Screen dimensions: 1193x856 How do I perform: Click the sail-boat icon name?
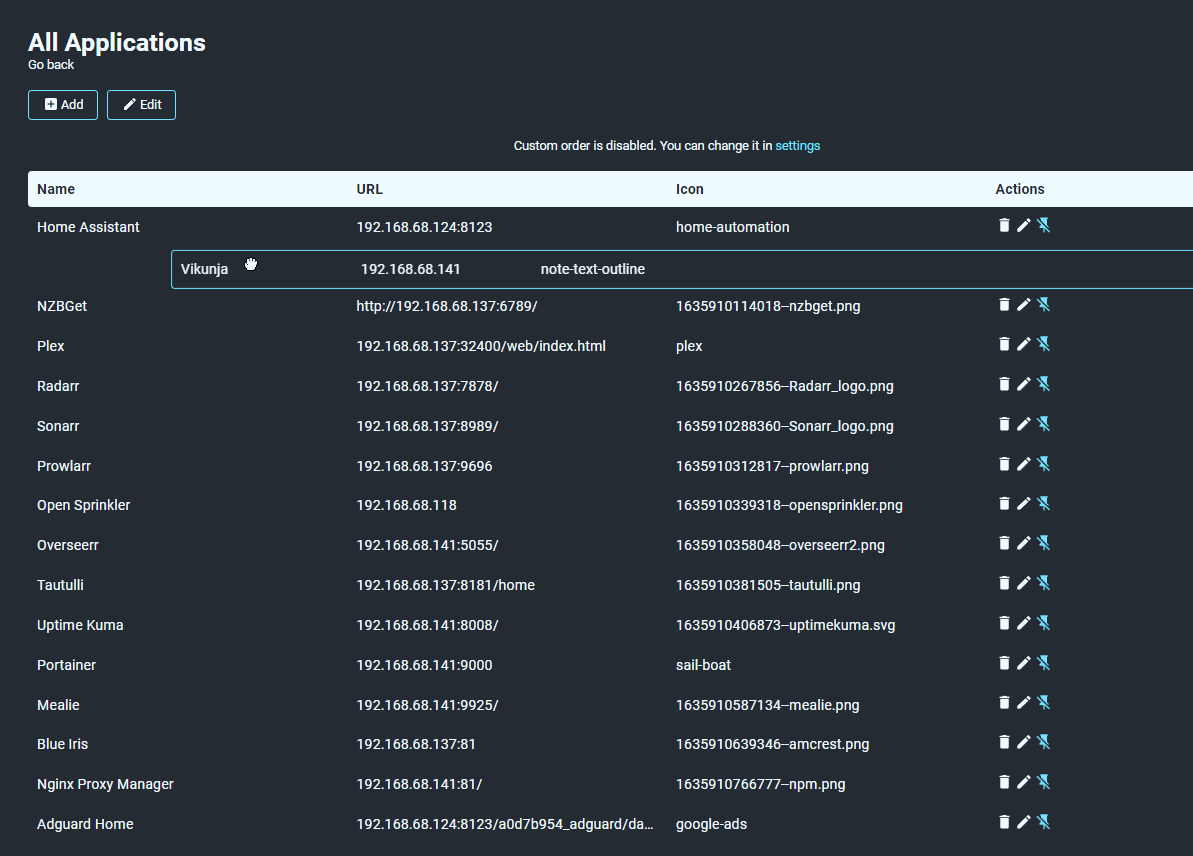704,666
